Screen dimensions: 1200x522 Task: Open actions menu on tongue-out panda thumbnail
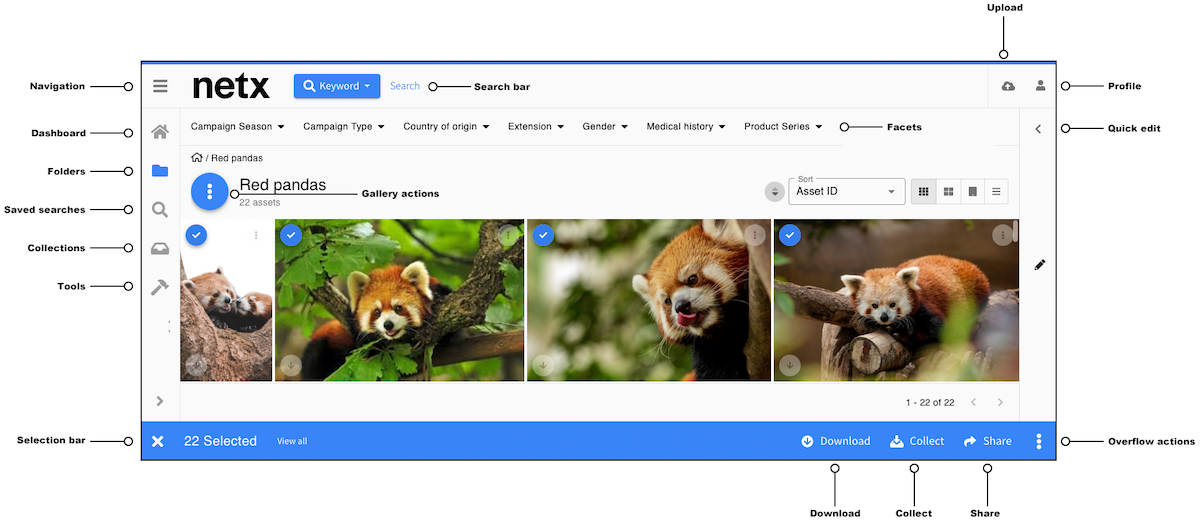tap(755, 235)
